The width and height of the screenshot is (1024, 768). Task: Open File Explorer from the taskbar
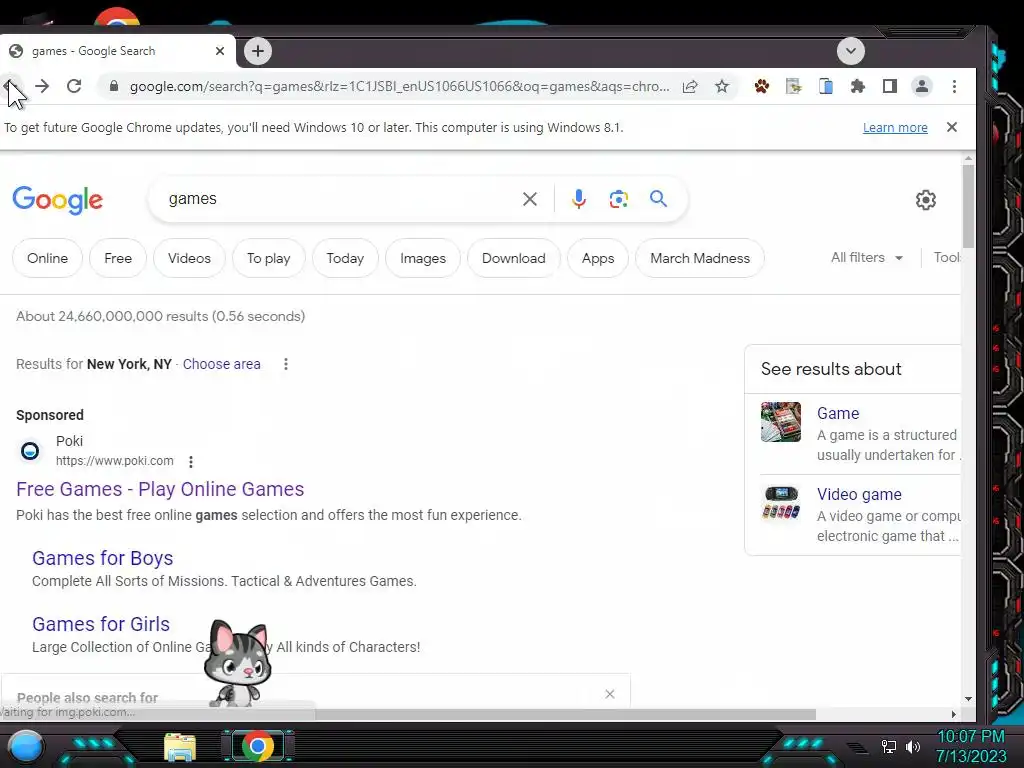[x=180, y=747]
